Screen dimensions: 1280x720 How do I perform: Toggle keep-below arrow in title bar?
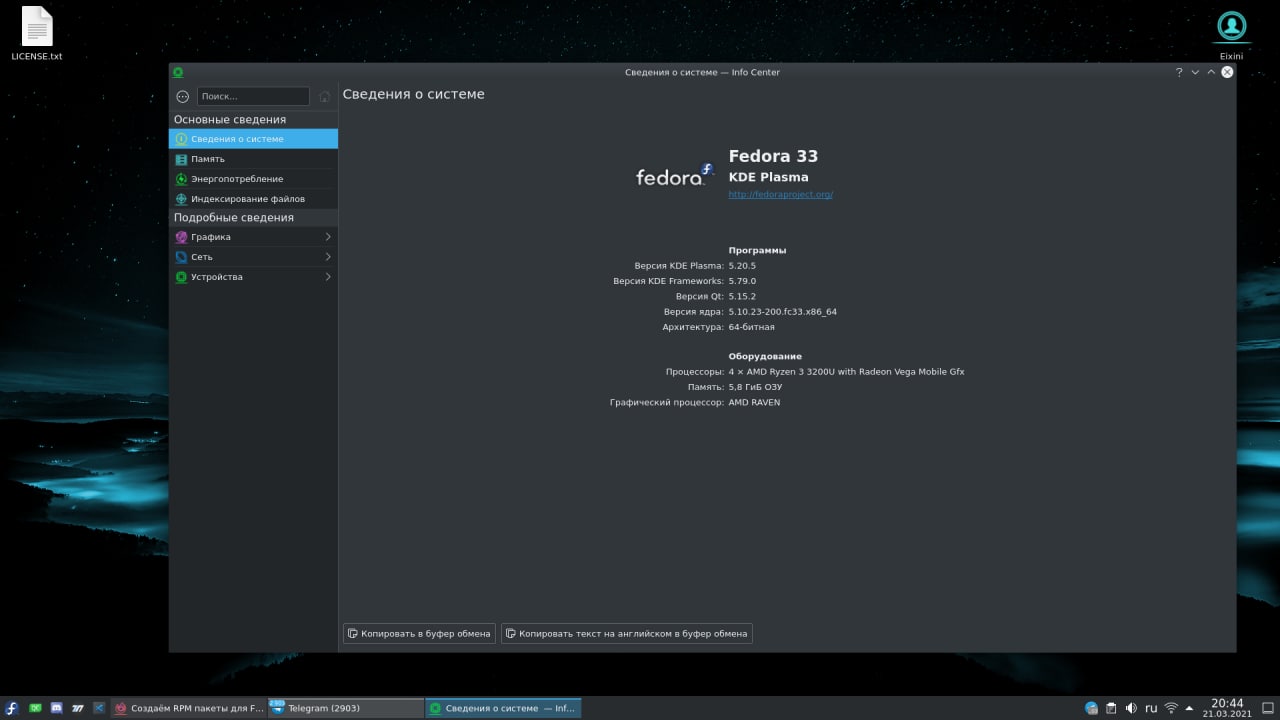coord(1195,72)
